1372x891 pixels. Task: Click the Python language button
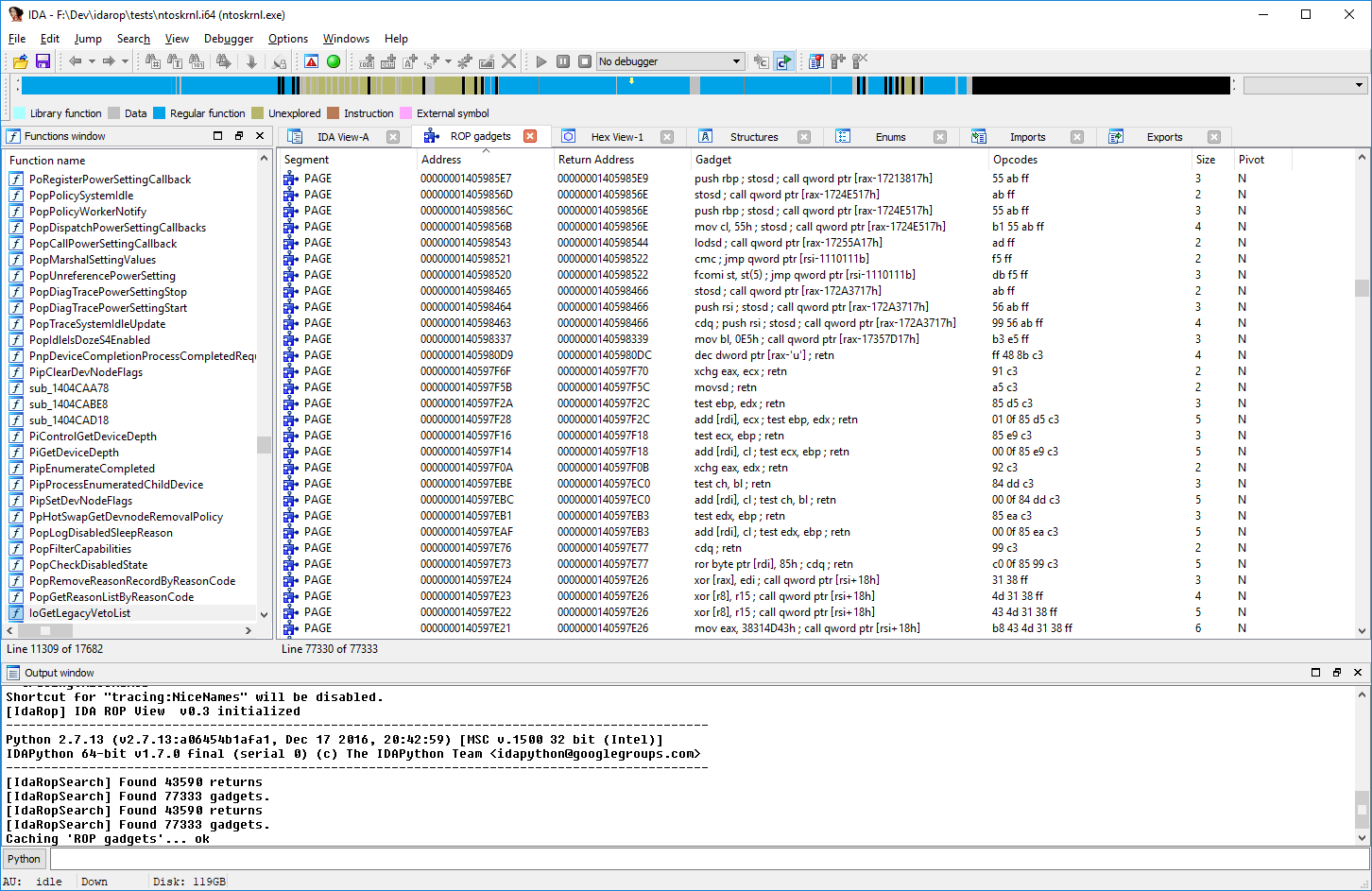(x=24, y=859)
